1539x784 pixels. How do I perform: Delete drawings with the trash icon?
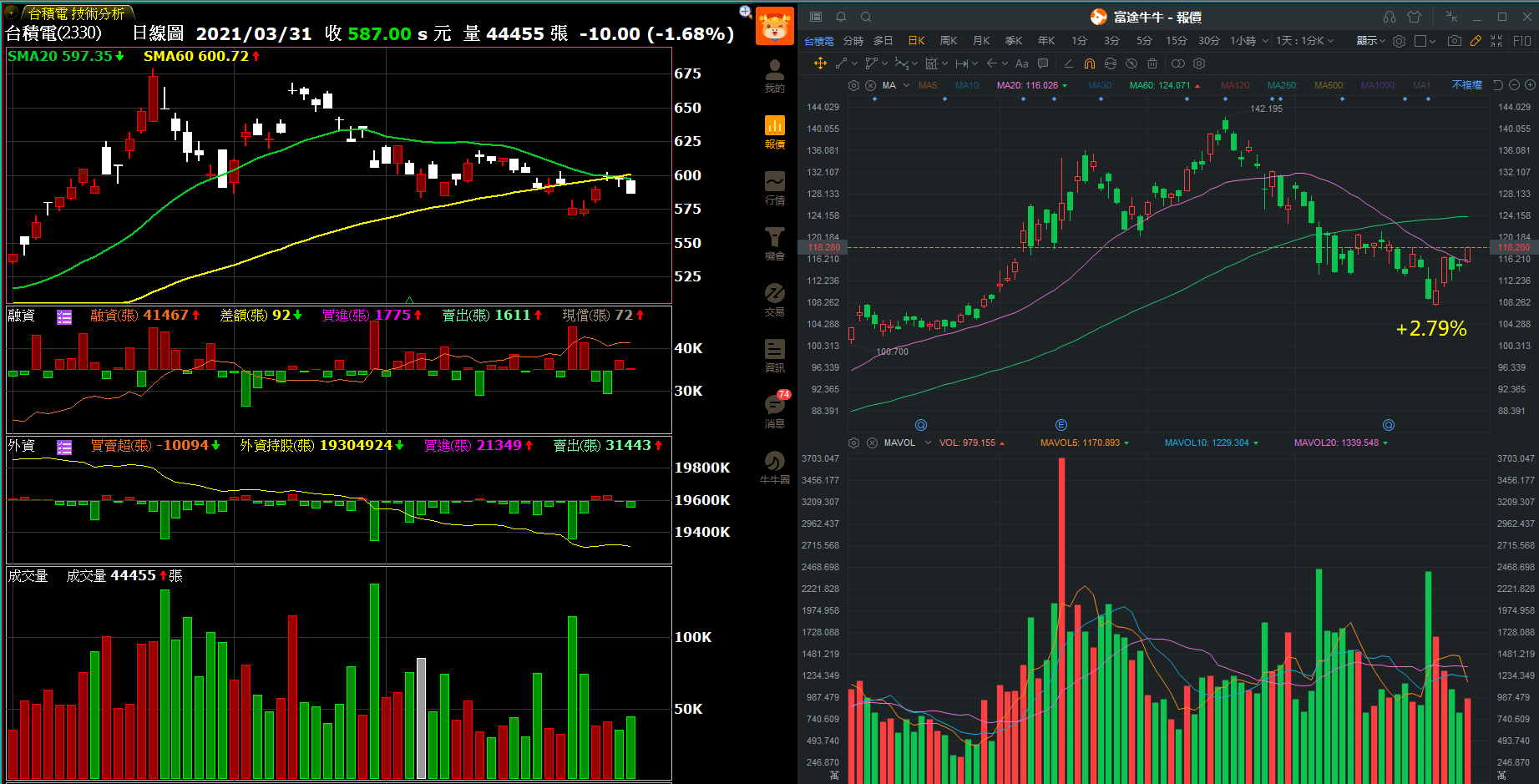click(1152, 63)
